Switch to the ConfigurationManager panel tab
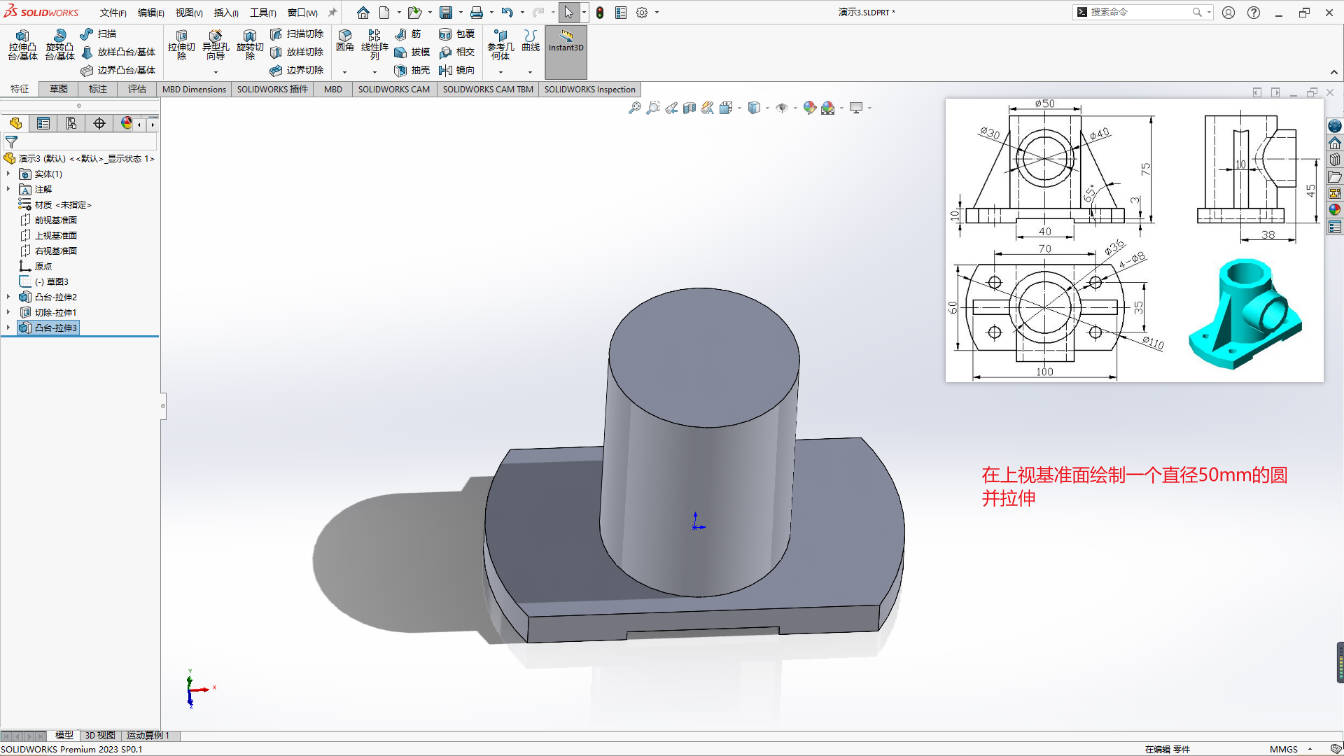Viewport: 1344px width, 756px height. [x=71, y=123]
